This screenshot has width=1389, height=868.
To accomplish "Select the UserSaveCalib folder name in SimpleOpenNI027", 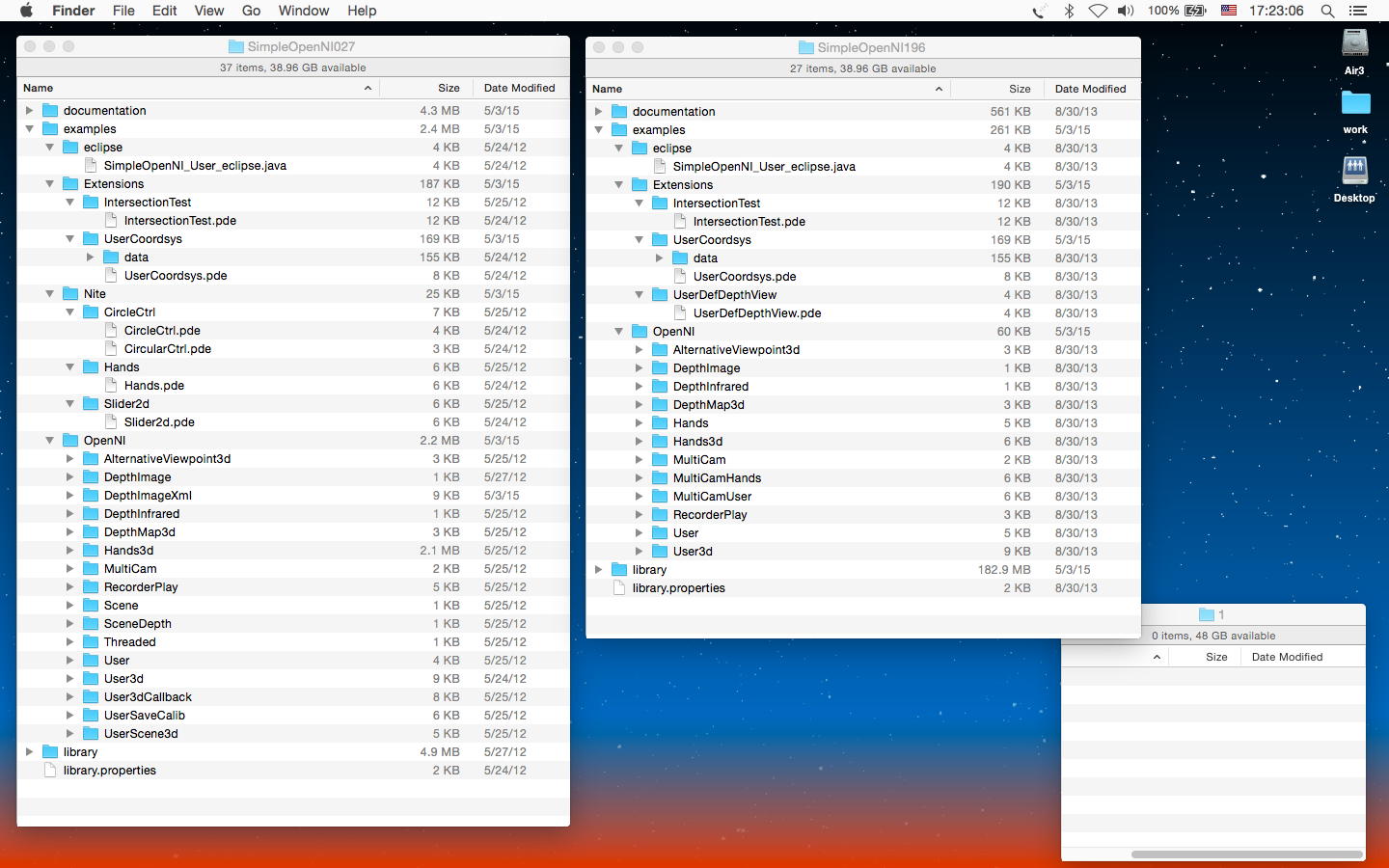I will point(145,716).
